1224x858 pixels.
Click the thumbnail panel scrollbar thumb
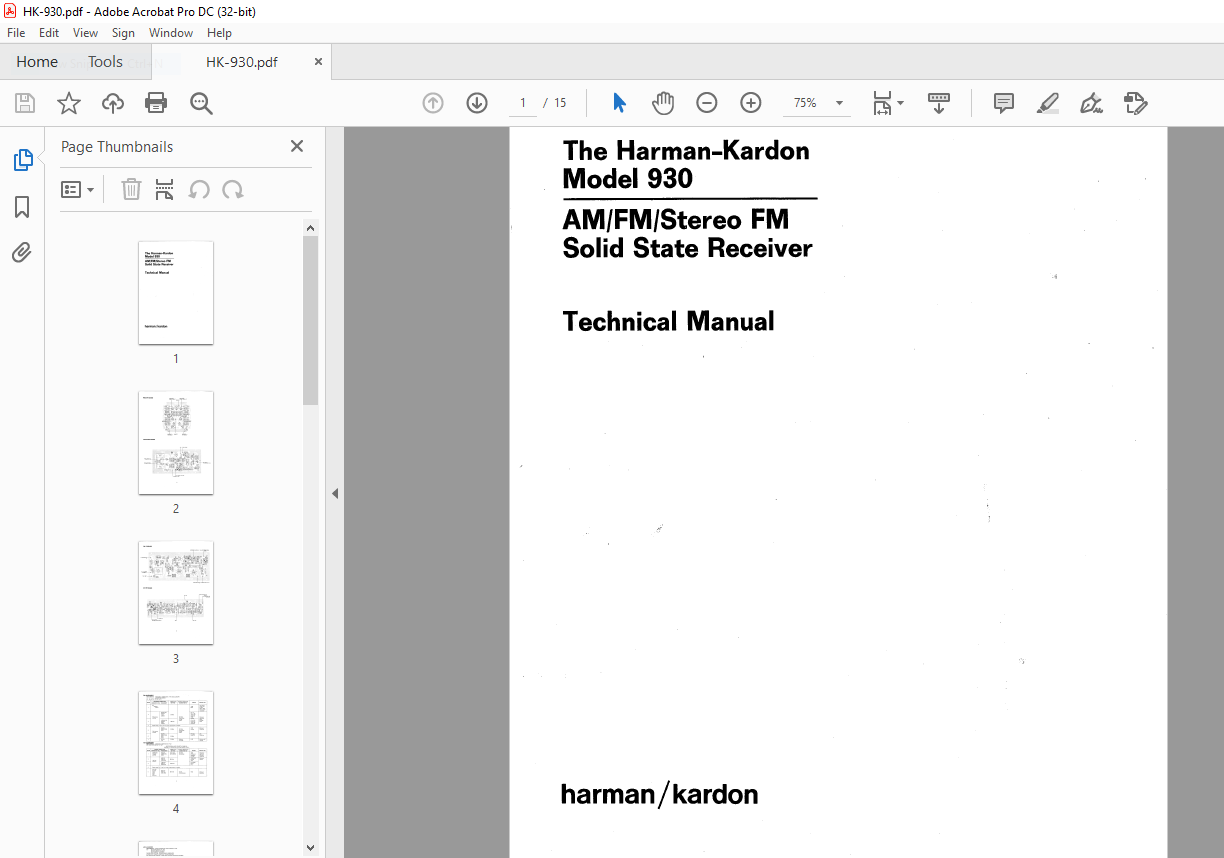tap(311, 321)
